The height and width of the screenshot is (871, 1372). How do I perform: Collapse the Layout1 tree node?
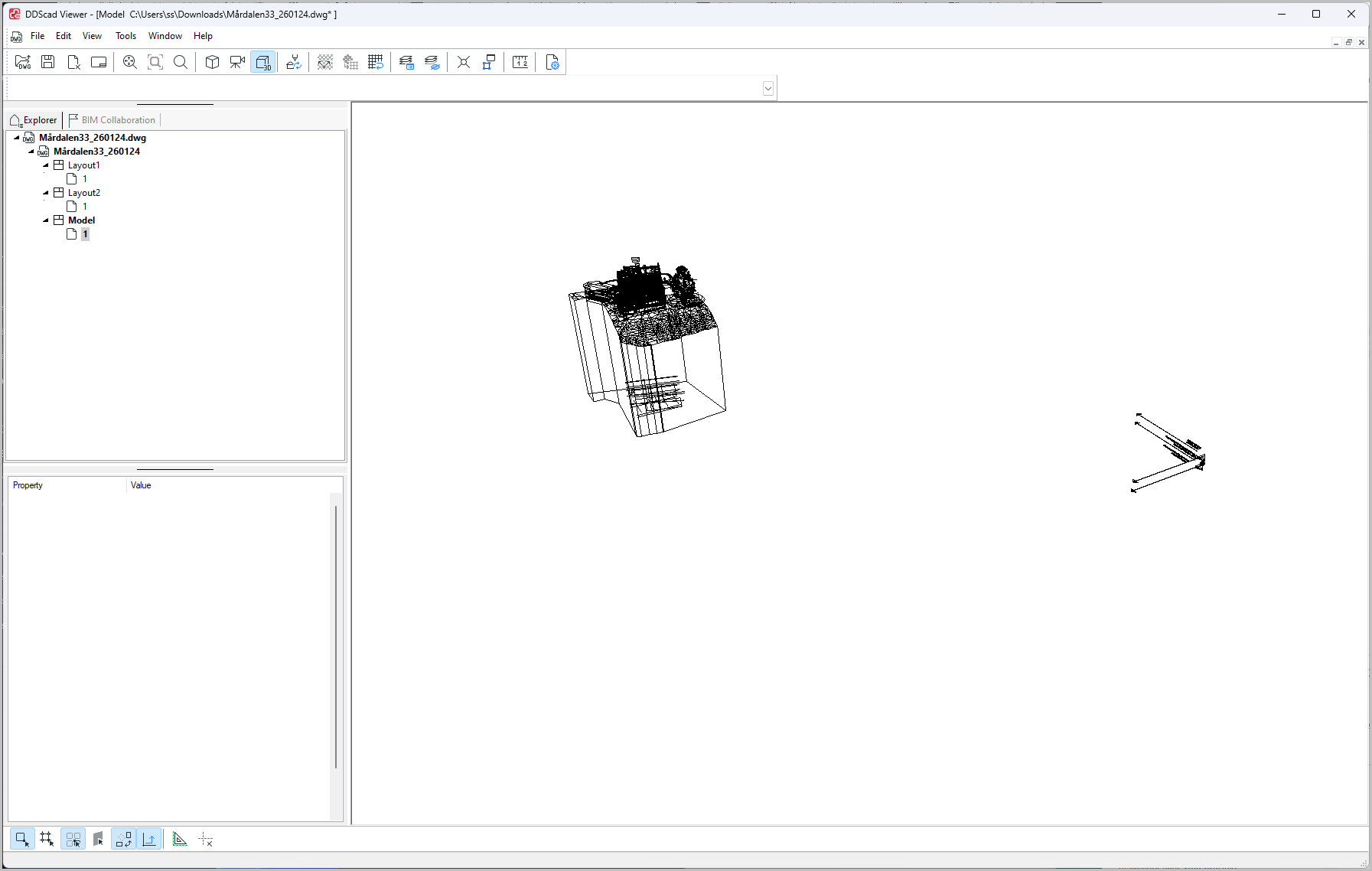click(46, 165)
